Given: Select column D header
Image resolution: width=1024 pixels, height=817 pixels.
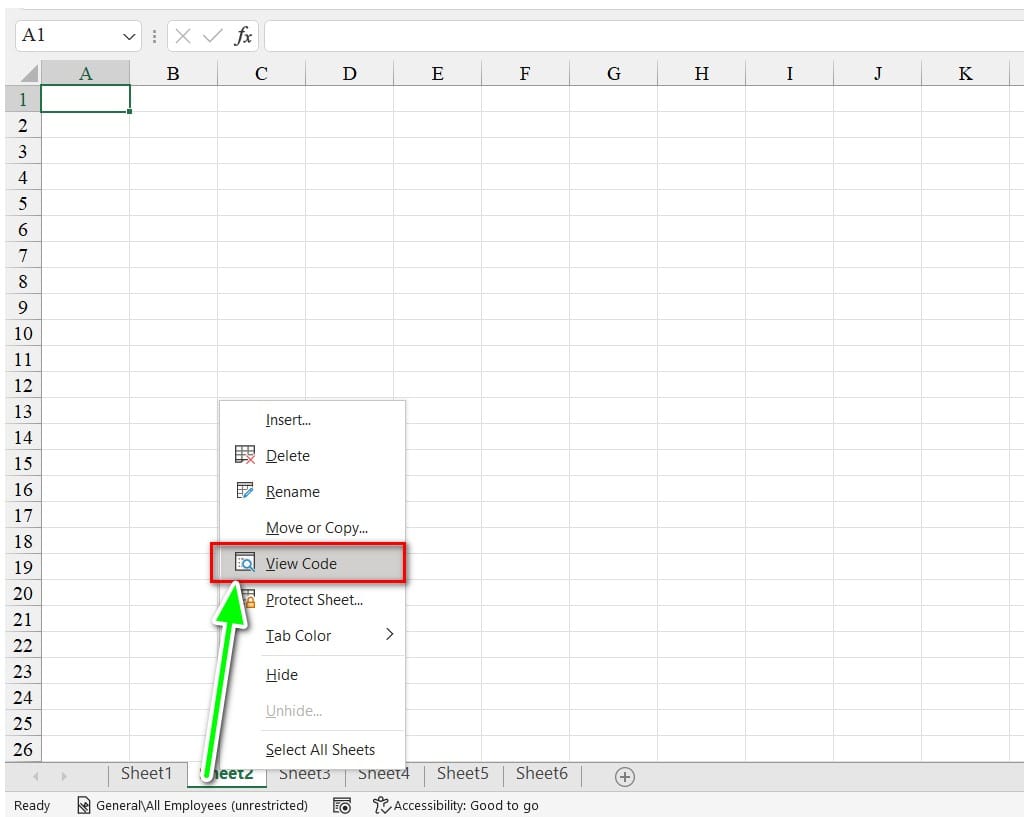Looking at the screenshot, I should pos(349,73).
